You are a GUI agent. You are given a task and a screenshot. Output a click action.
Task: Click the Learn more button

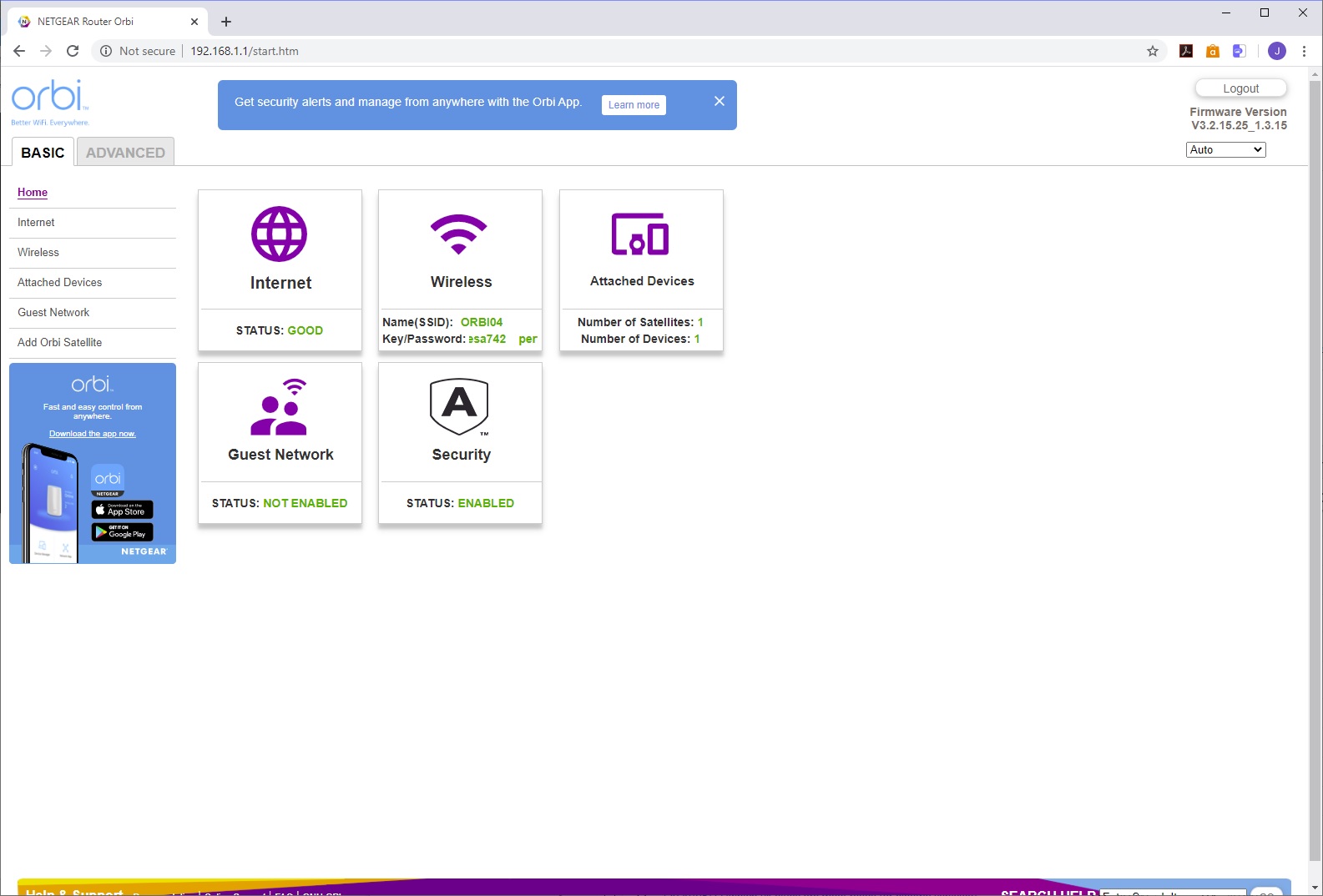click(634, 105)
